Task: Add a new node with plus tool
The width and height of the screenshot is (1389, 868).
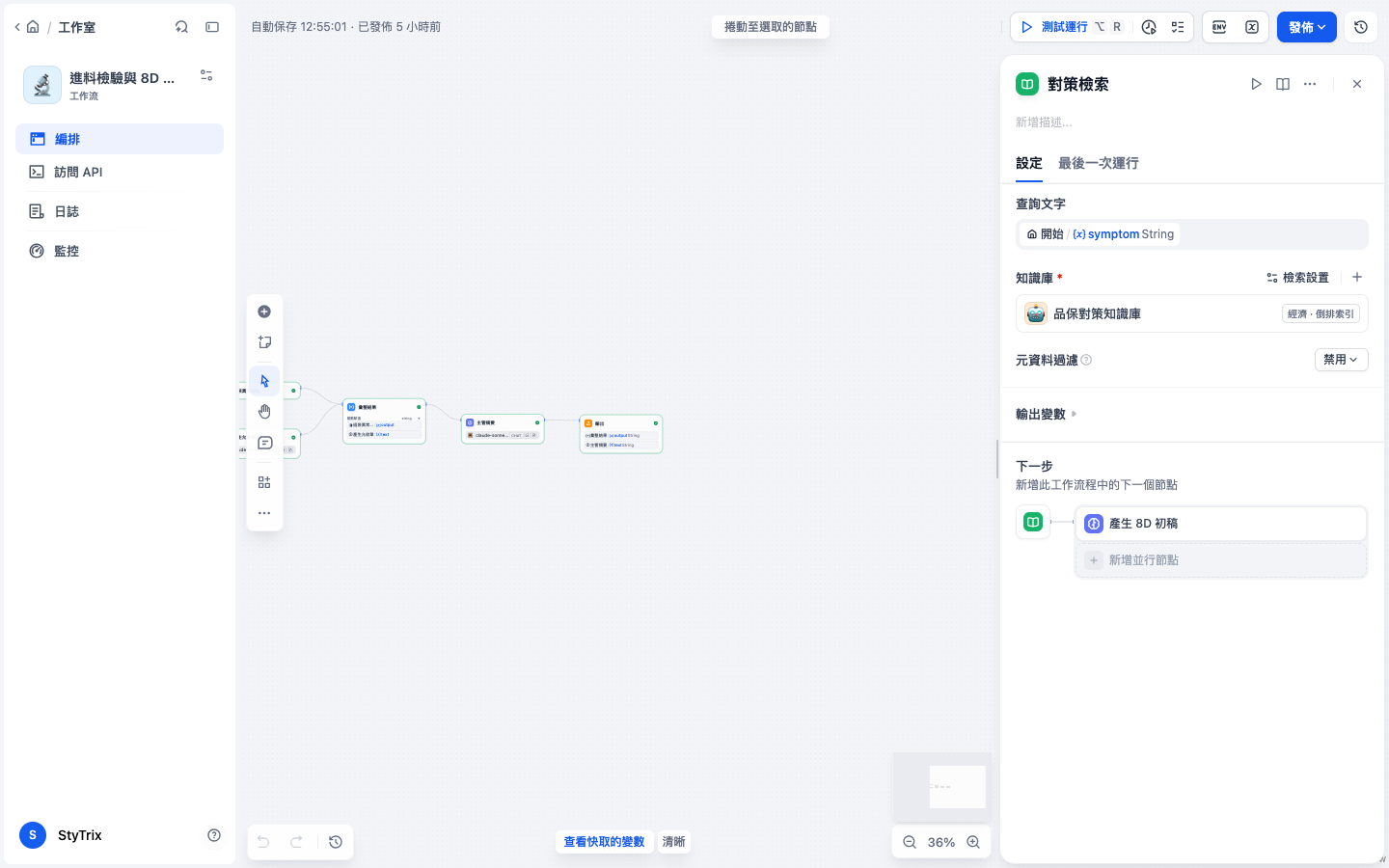Action: [x=264, y=312]
